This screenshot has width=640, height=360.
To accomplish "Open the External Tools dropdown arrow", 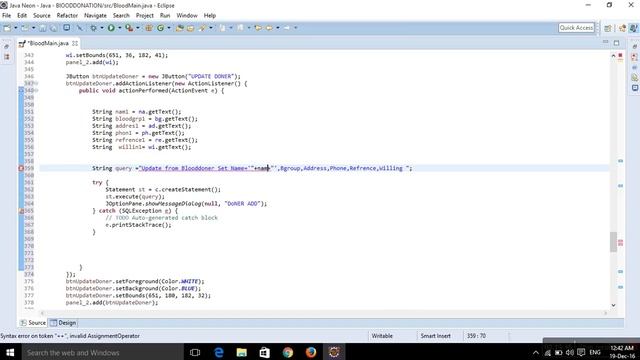I will (x=138, y=28).
